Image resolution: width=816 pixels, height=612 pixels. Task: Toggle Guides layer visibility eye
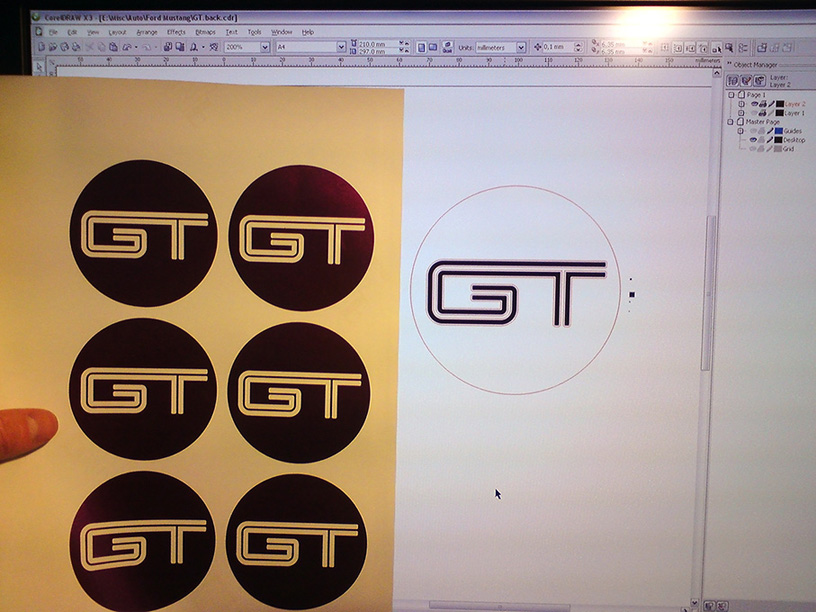coord(753,131)
